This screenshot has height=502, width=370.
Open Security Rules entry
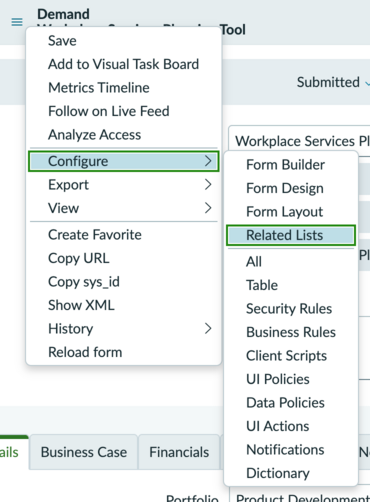point(291,309)
